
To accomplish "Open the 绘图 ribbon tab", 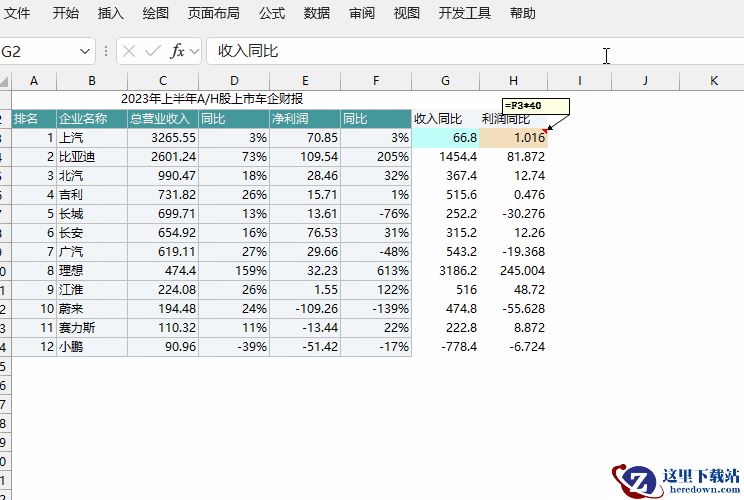I will (156, 13).
